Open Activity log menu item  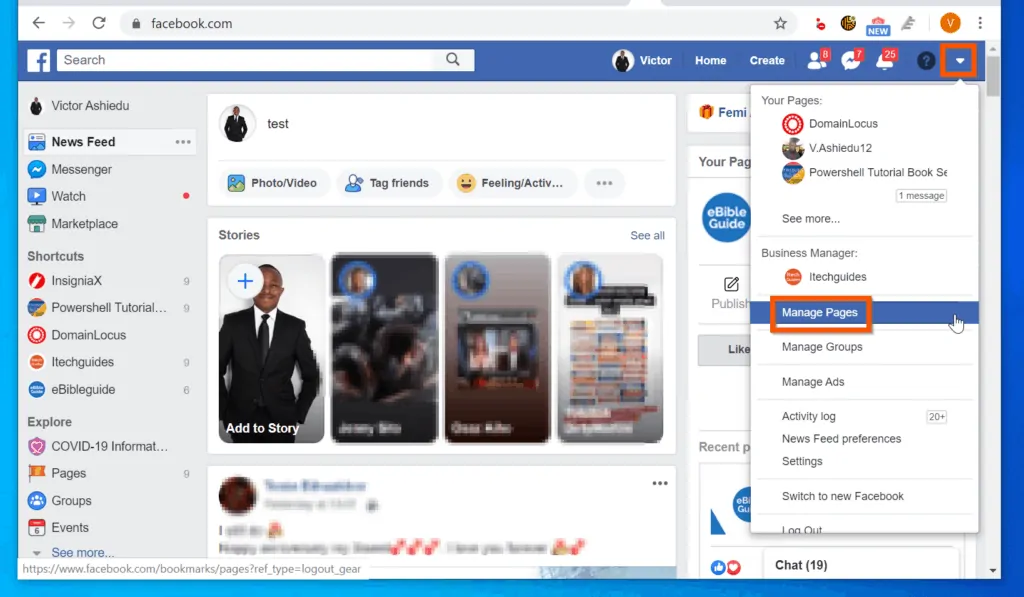[x=808, y=416]
